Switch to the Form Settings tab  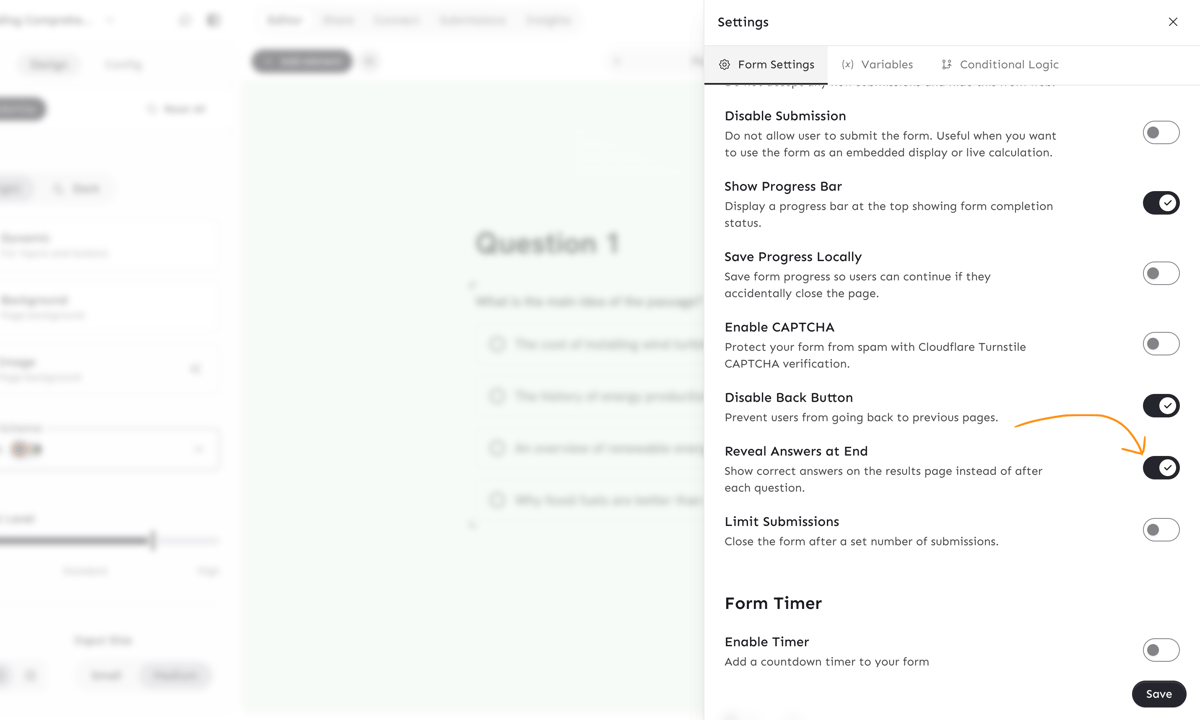[x=766, y=65]
